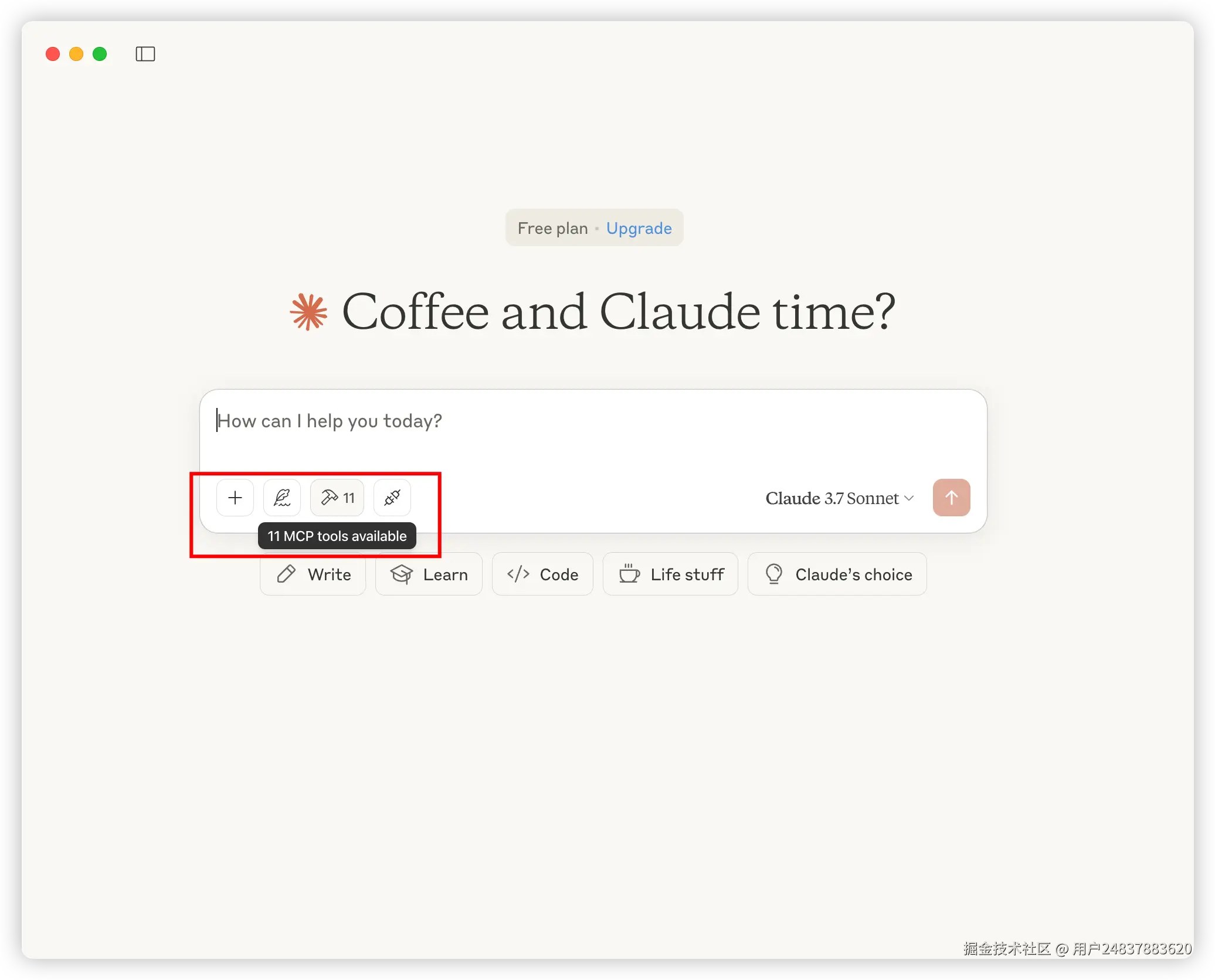Open the Life stuff suggestions
The width and height of the screenshot is (1215, 980).
[x=671, y=574]
